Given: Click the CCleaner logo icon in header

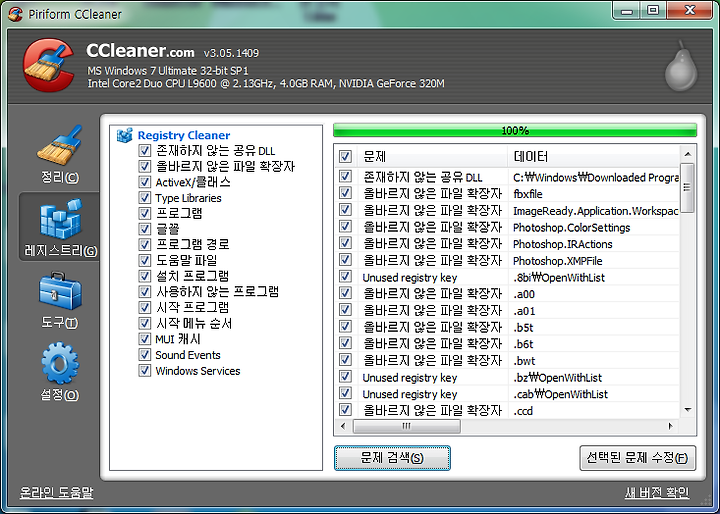Looking at the screenshot, I should (49, 65).
